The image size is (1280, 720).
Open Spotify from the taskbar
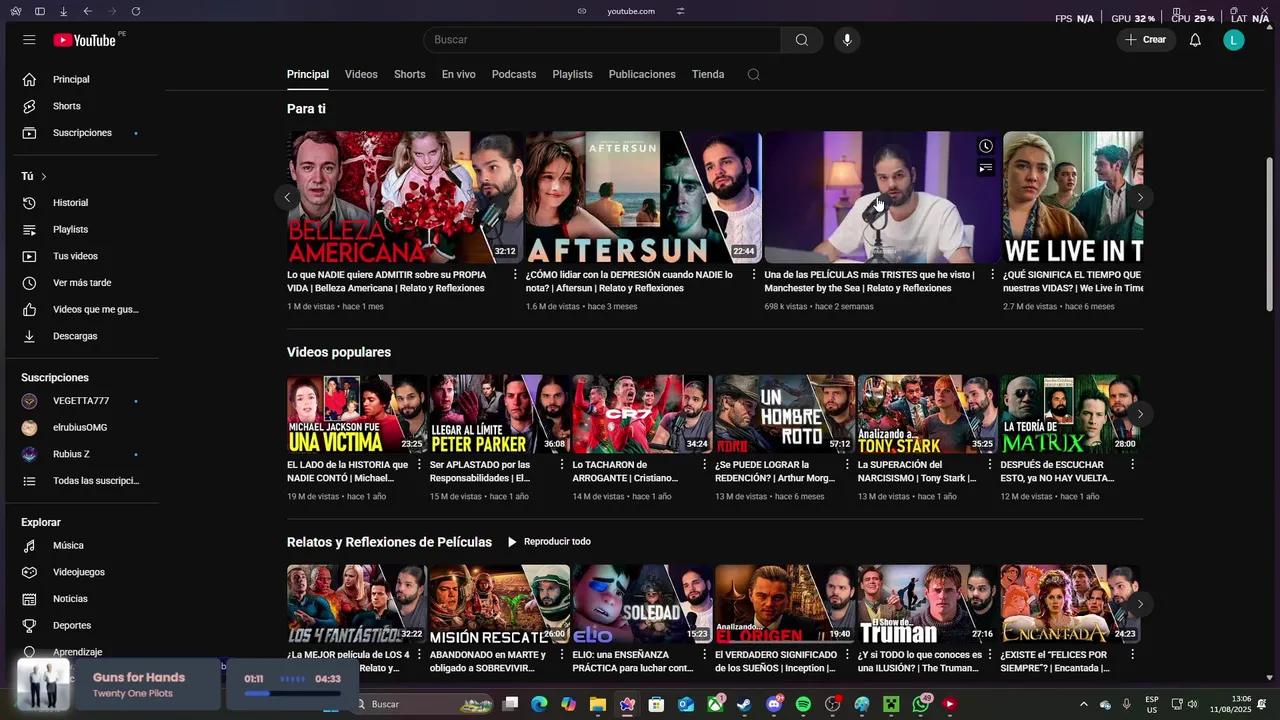803,704
